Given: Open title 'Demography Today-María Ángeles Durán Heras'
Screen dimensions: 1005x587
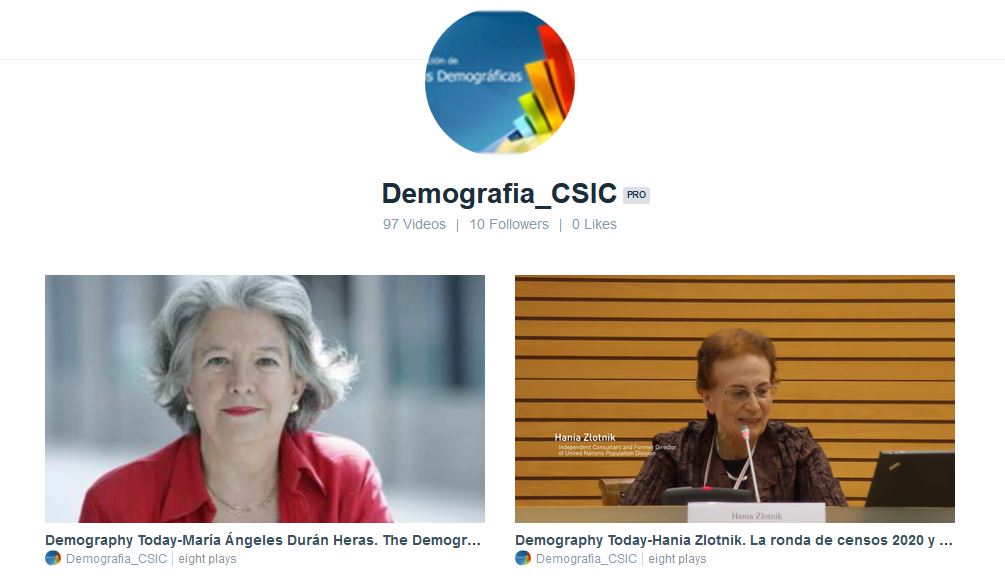Looking at the screenshot, I should (263, 540).
